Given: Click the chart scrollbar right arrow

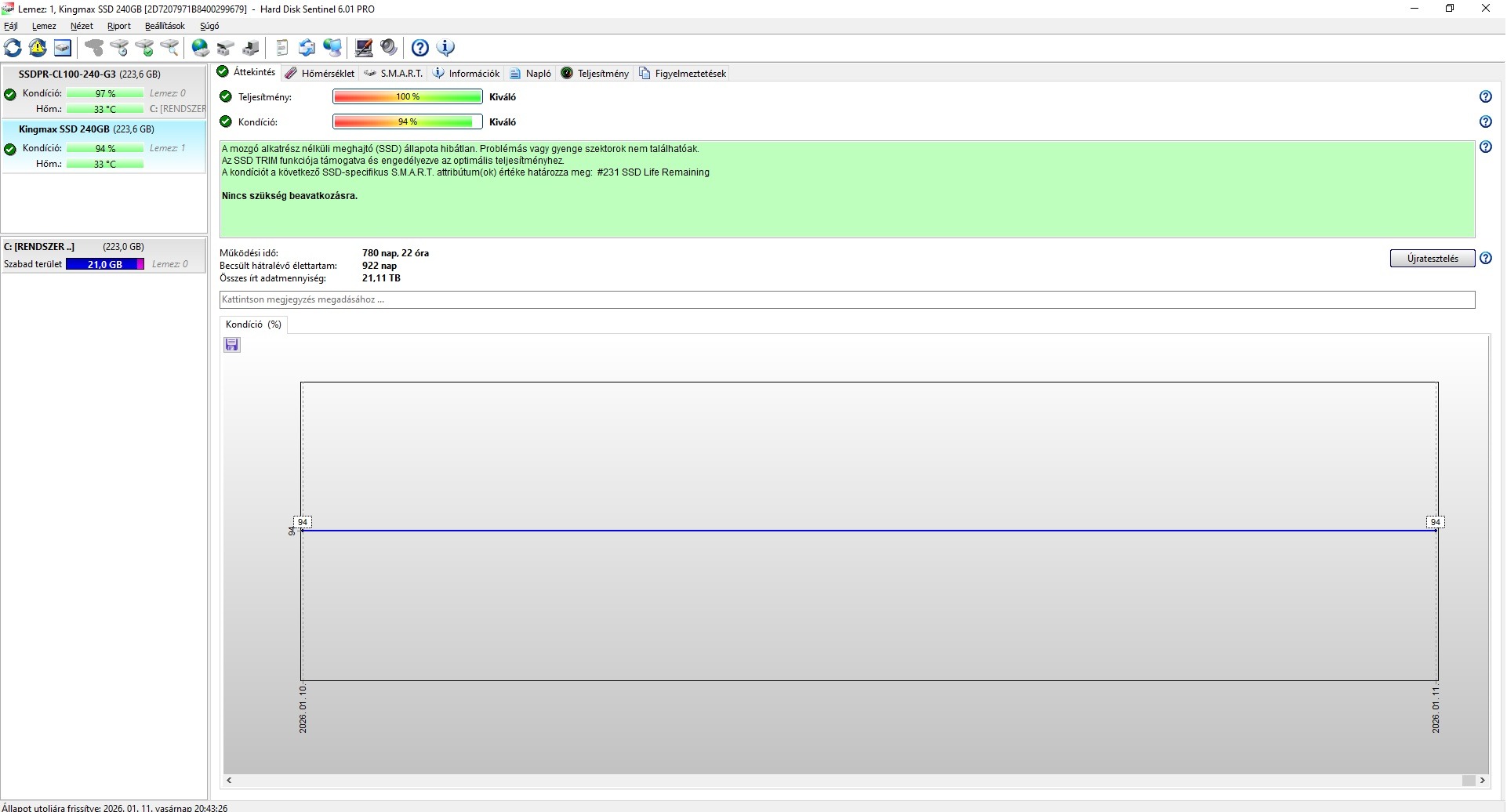Looking at the screenshot, I should [x=1483, y=781].
